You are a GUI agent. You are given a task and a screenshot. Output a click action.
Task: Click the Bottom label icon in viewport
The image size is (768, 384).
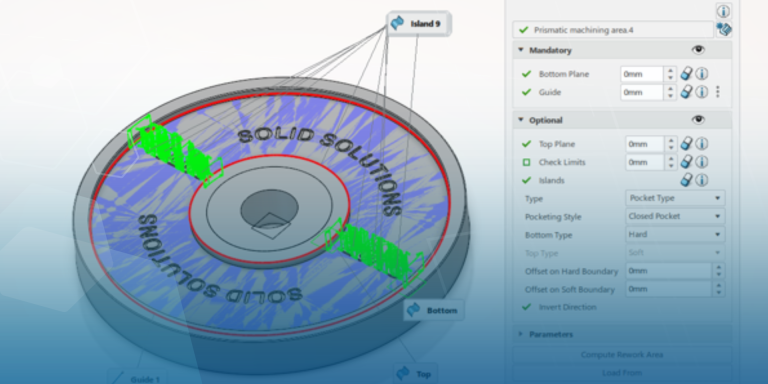pyautogui.click(x=414, y=310)
